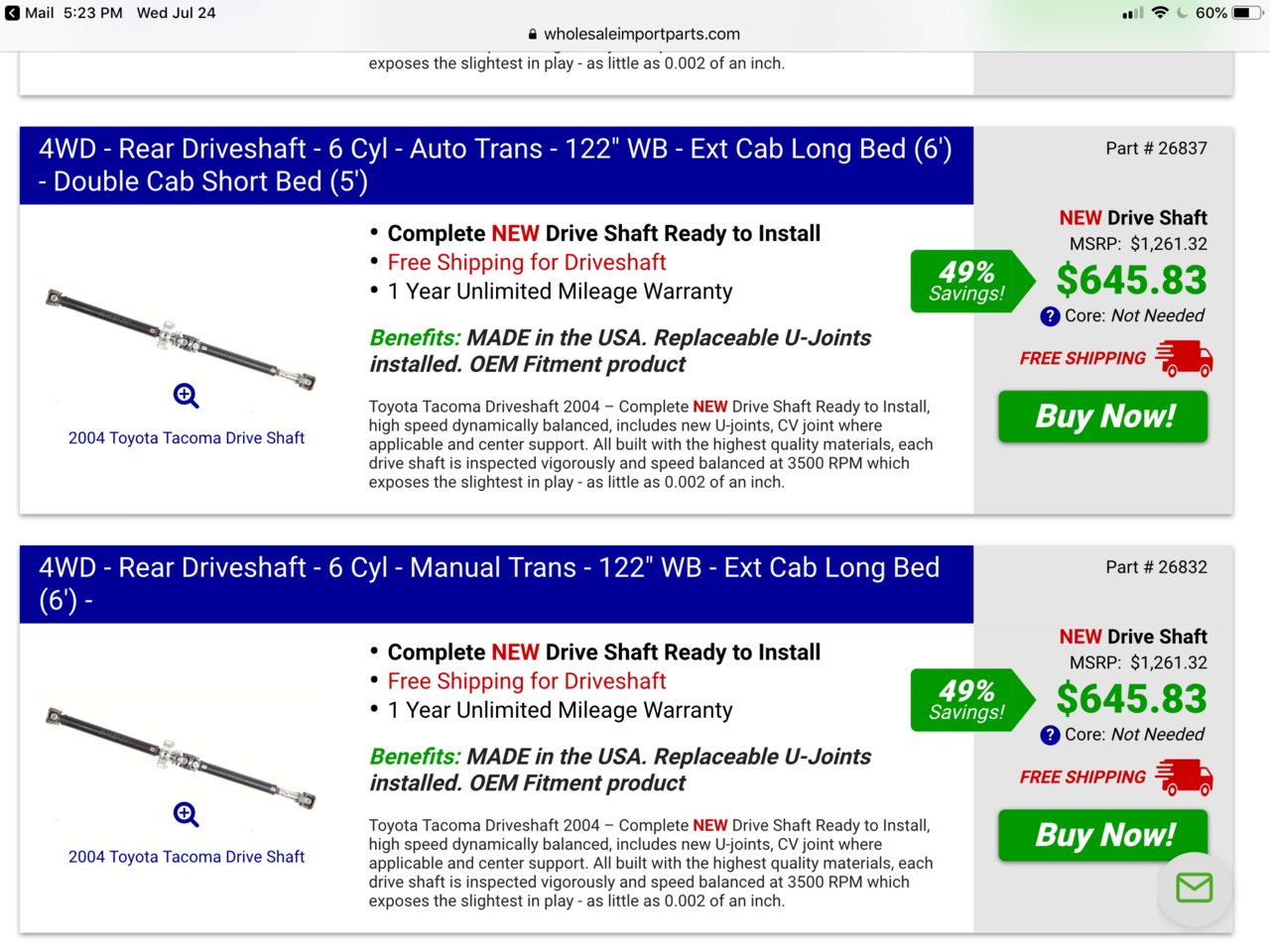The image size is (1270, 952).
Task: Click Free Shipping for Driveshaft text, Auto listing
Action: click(x=527, y=263)
